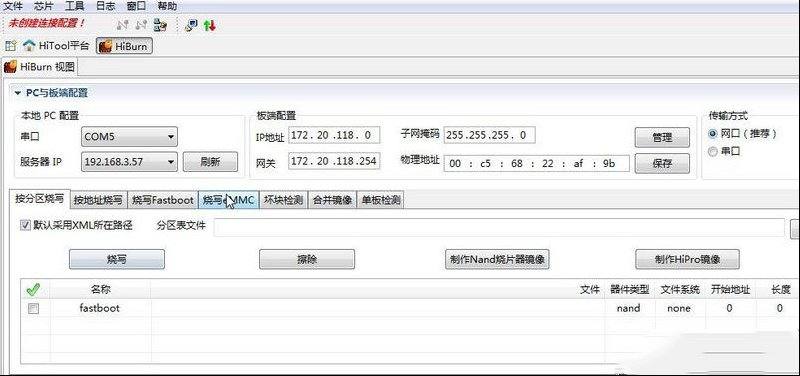
Task: Select the HiBurn 视图 view tab
Action: click(x=39, y=66)
